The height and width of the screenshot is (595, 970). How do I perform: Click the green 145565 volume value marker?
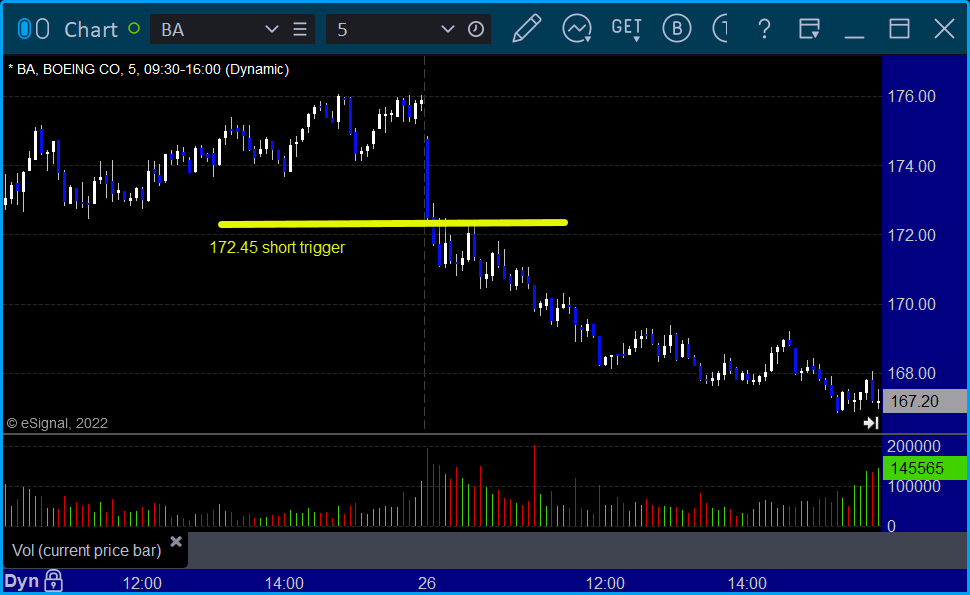pyautogui.click(x=925, y=468)
